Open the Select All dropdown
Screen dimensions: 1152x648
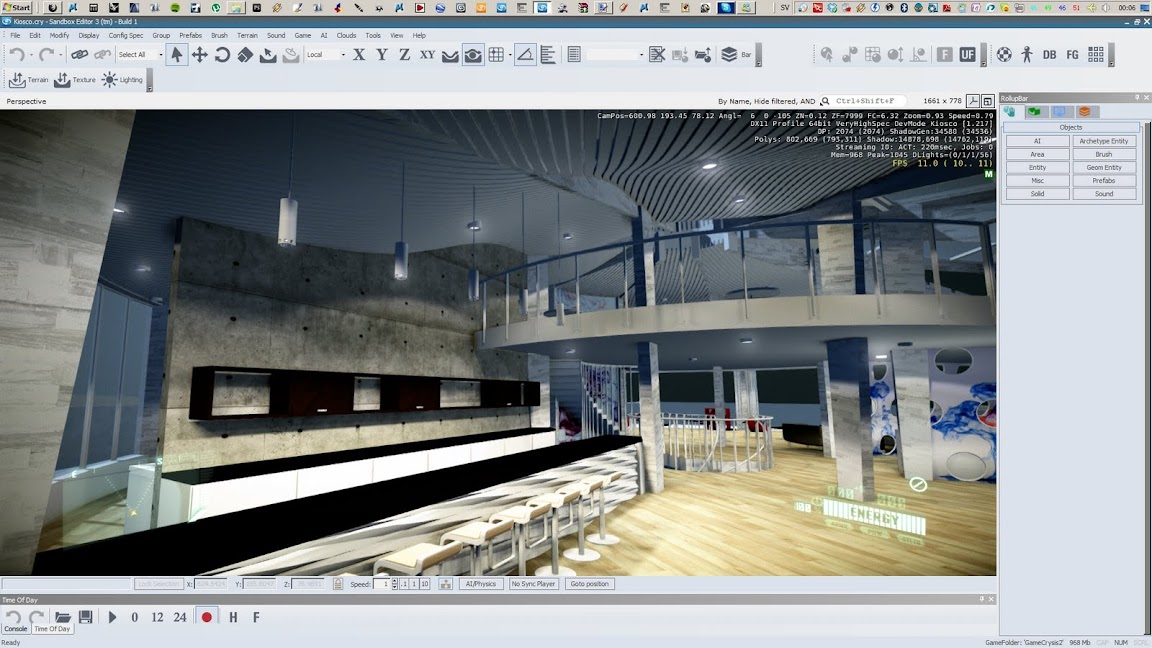tap(160, 55)
